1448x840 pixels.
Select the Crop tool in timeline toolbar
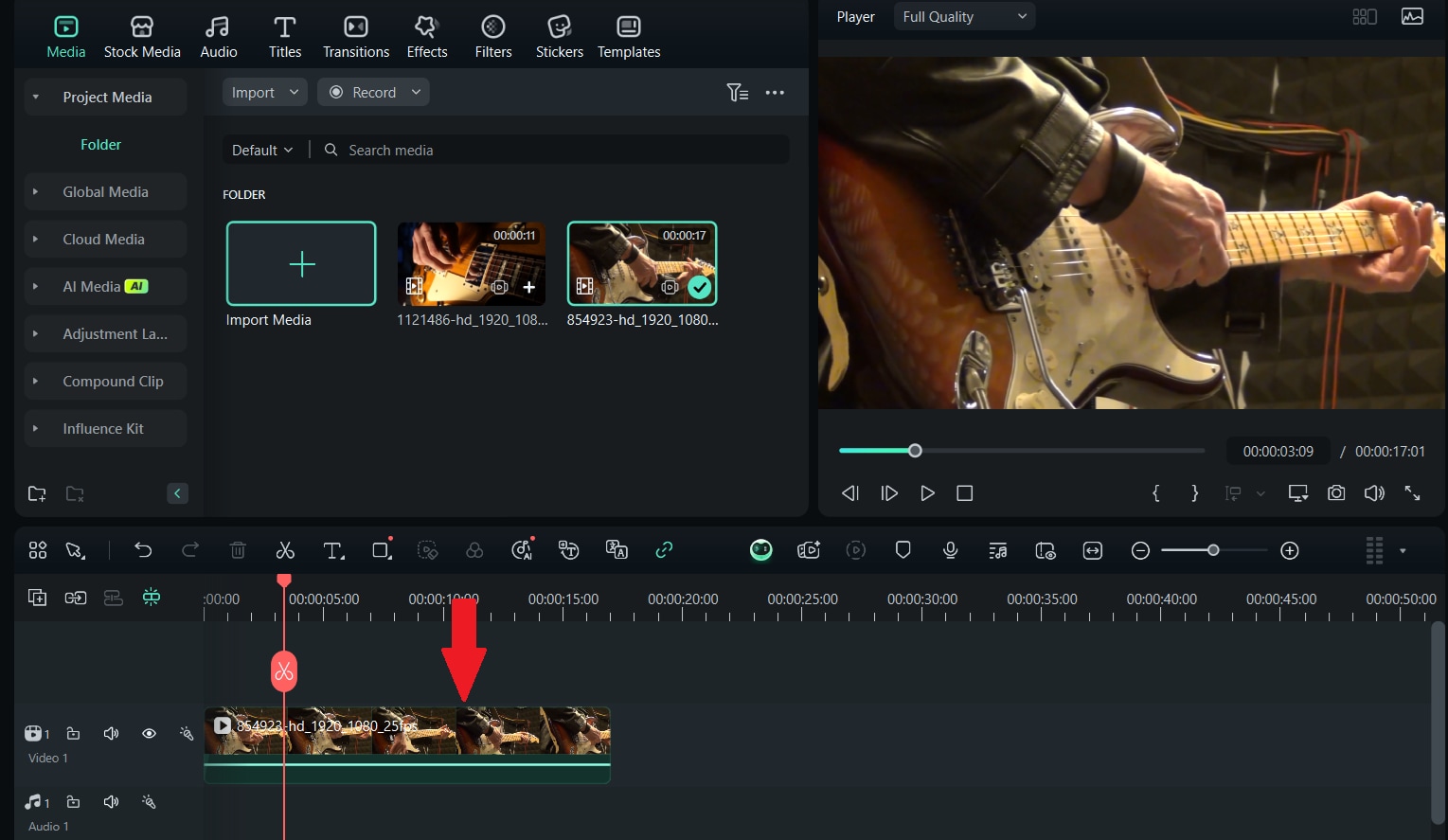tap(381, 549)
